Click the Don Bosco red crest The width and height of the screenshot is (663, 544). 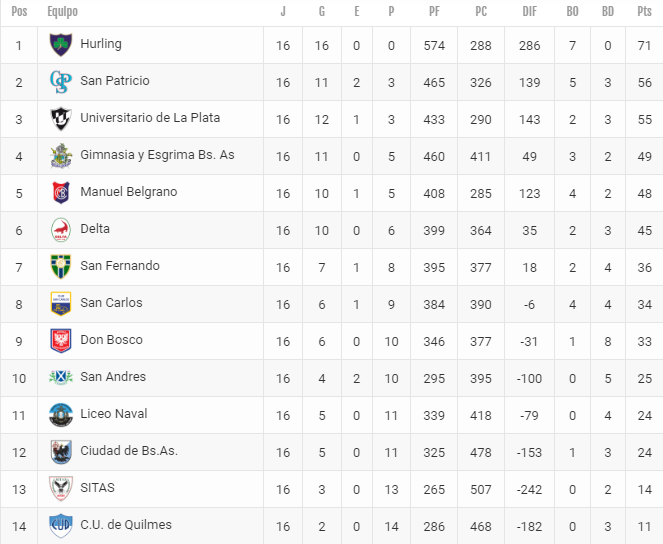(60, 341)
